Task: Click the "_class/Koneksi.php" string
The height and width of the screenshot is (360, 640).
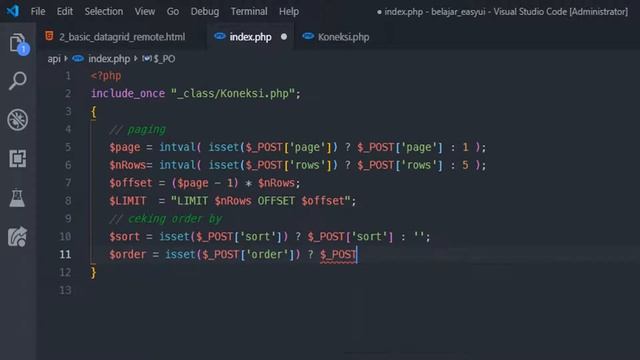Action: [x=233, y=93]
